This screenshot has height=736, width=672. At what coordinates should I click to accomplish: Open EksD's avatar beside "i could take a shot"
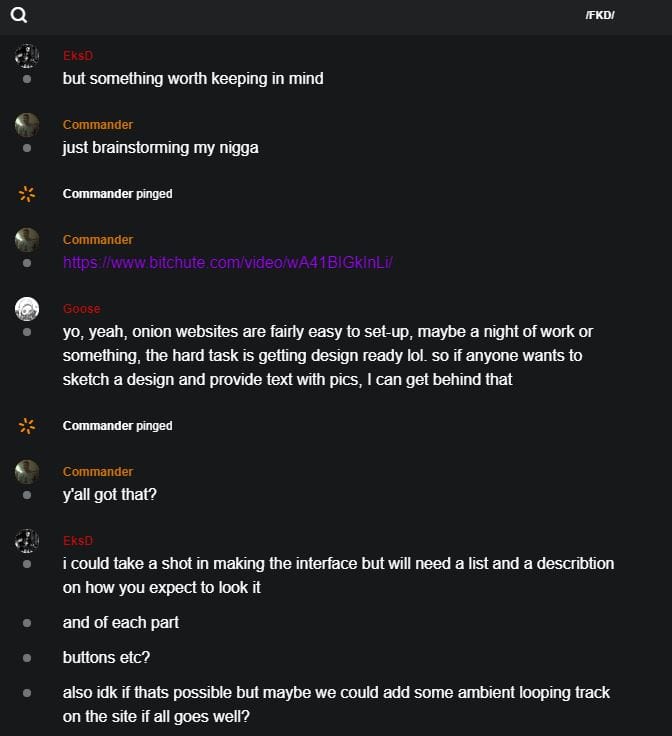coord(27,541)
